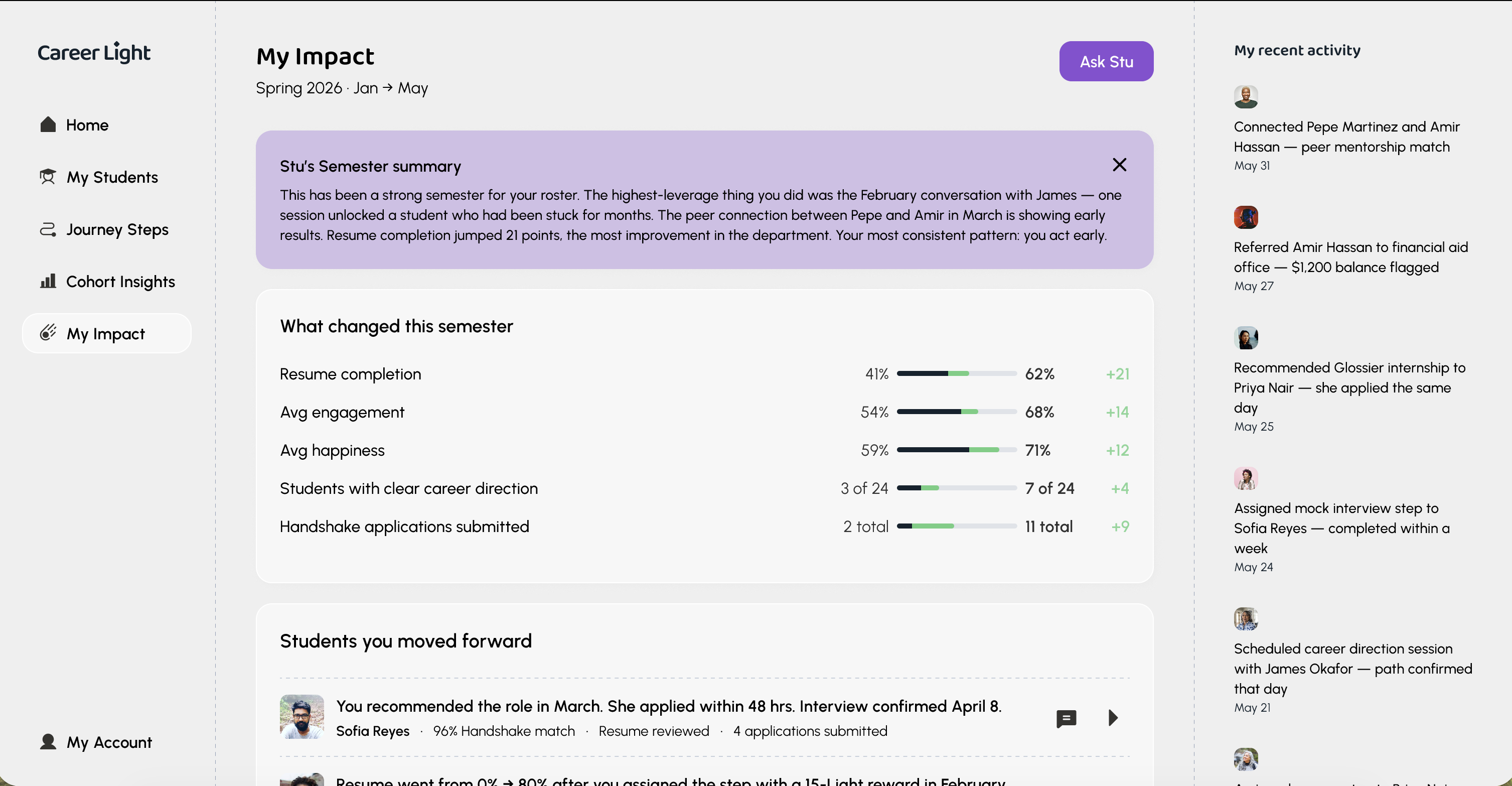This screenshot has height=786, width=1512.
Task: Click the 'Resume completion' label
Action: tap(351, 374)
